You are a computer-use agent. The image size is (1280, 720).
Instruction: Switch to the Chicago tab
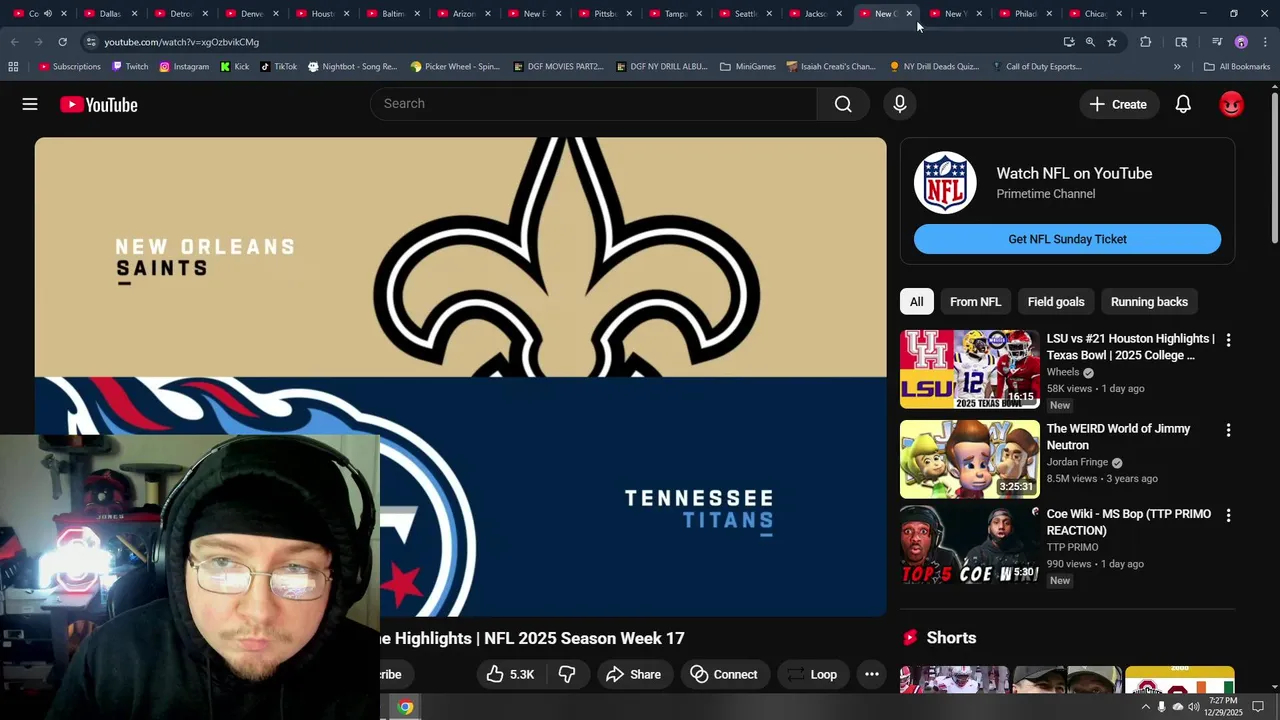1095,14
